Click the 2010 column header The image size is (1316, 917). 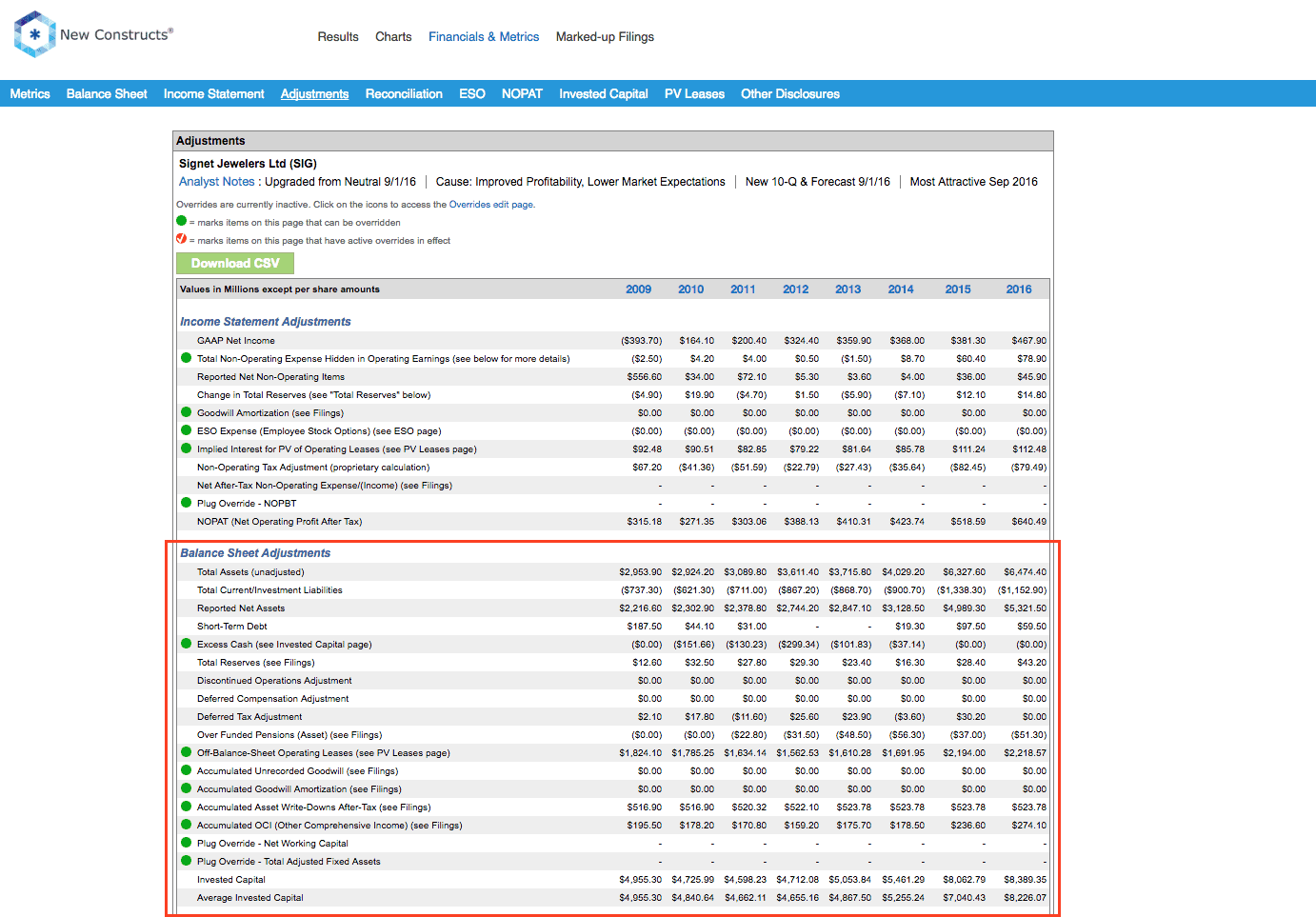tap(690, 289)
